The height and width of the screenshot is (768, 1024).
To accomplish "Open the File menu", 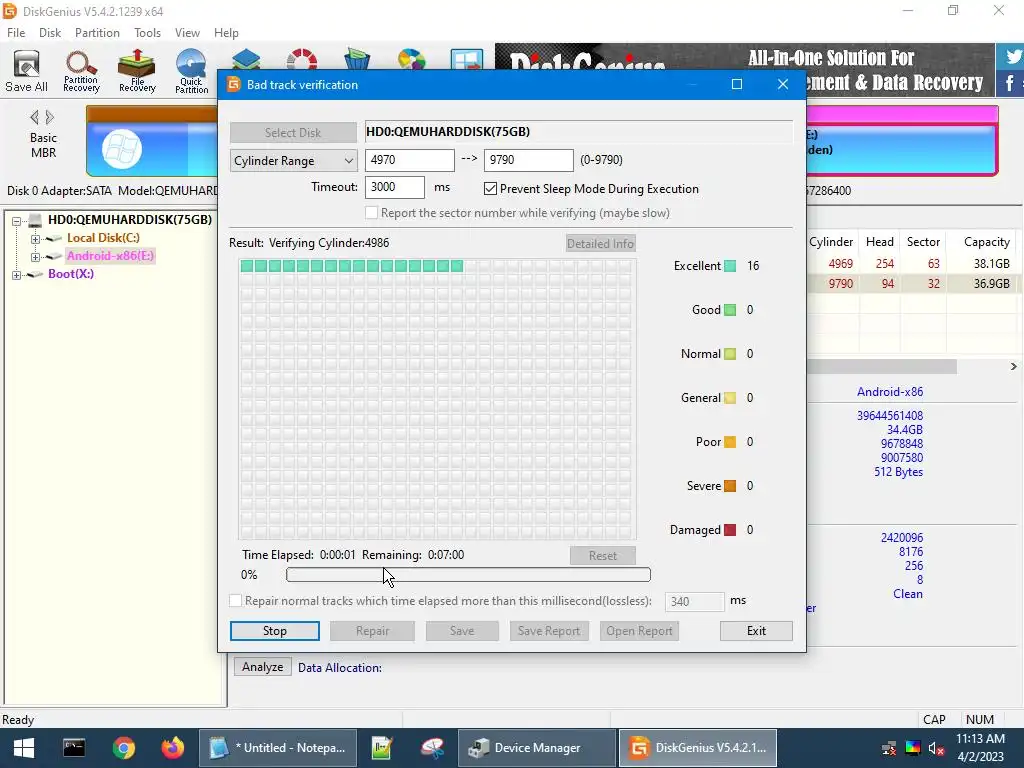I will pos(16,33).
